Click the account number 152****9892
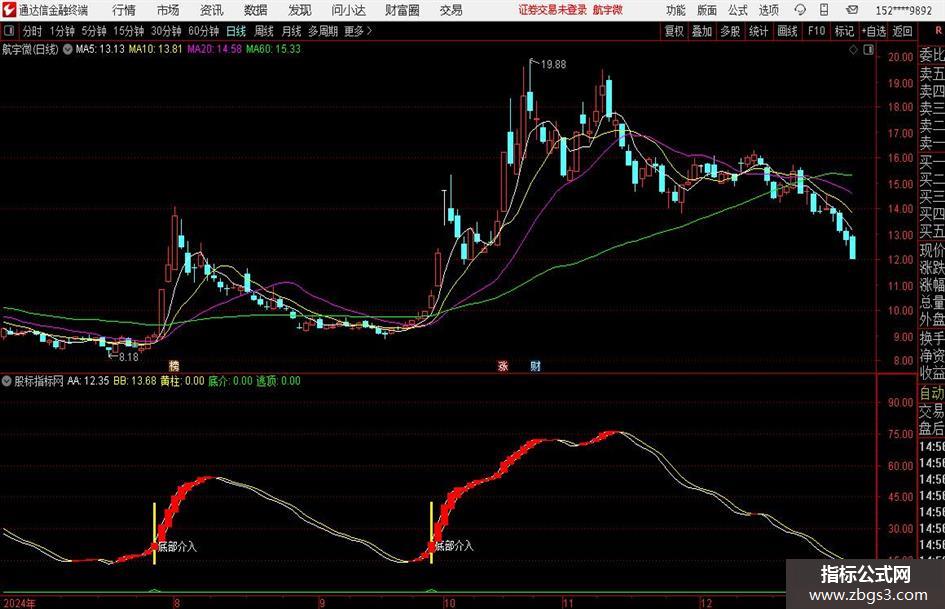The height and width of the screenshot is (609, 945). [903, 10]
